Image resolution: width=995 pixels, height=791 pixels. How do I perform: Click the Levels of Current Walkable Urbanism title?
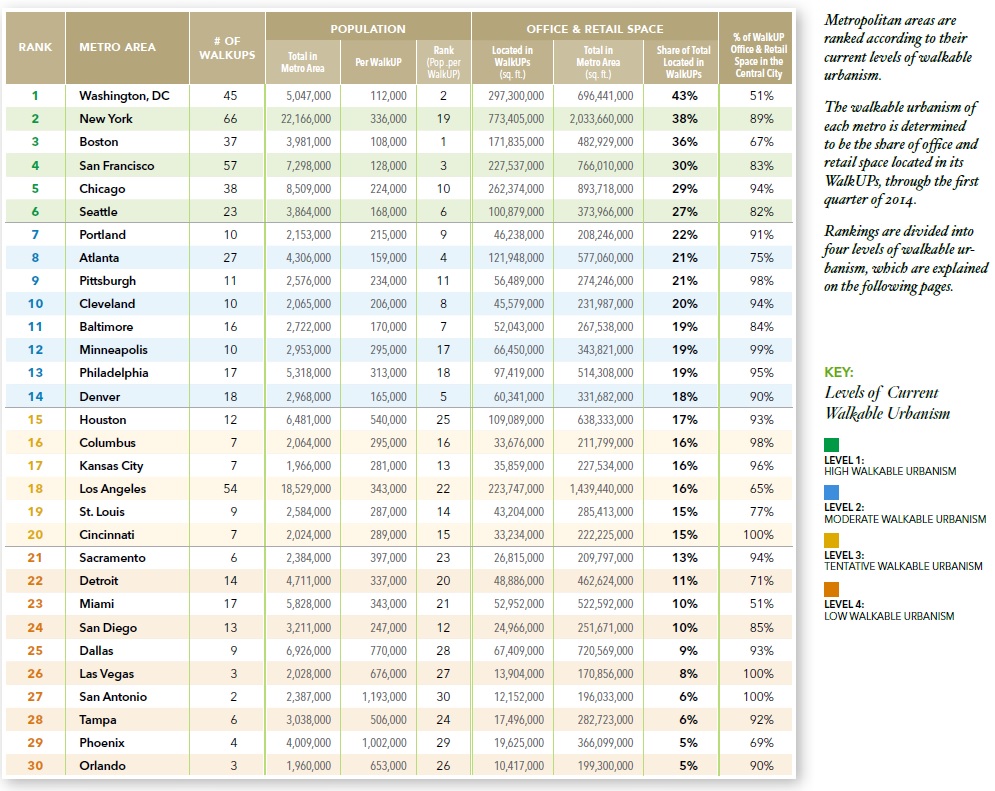click(887, 403)
